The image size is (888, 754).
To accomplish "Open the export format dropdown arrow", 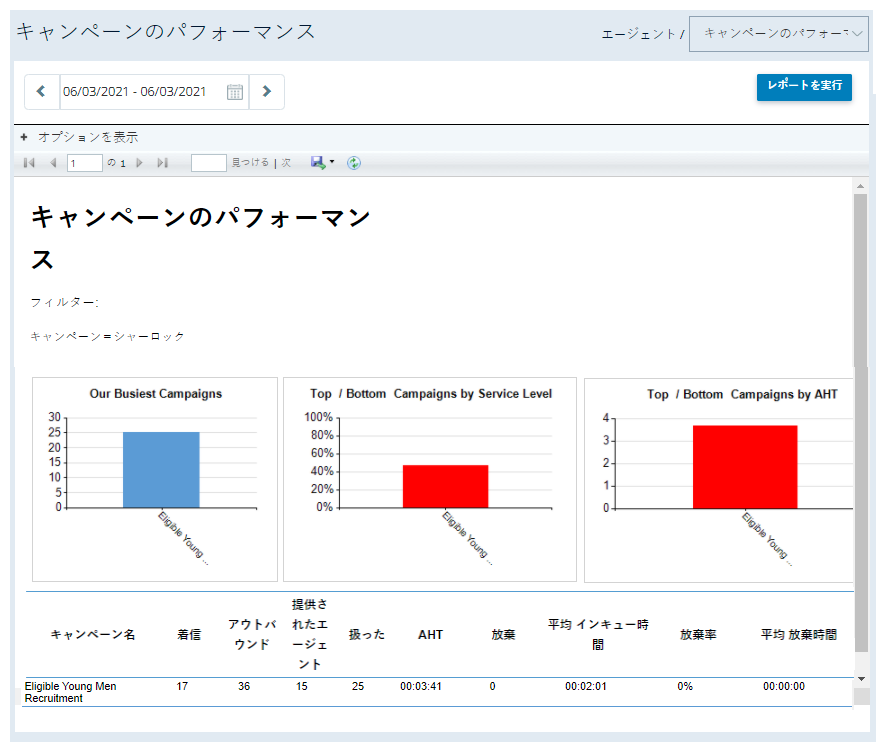I will coord(332,162).
